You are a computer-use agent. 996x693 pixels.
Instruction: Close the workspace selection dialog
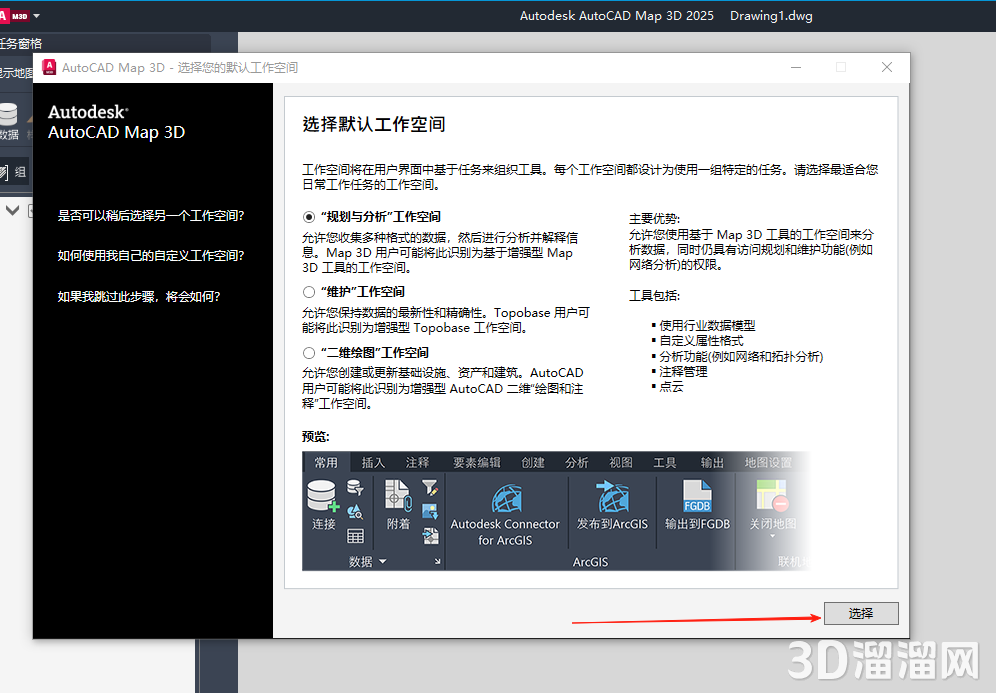click(887, 67)
